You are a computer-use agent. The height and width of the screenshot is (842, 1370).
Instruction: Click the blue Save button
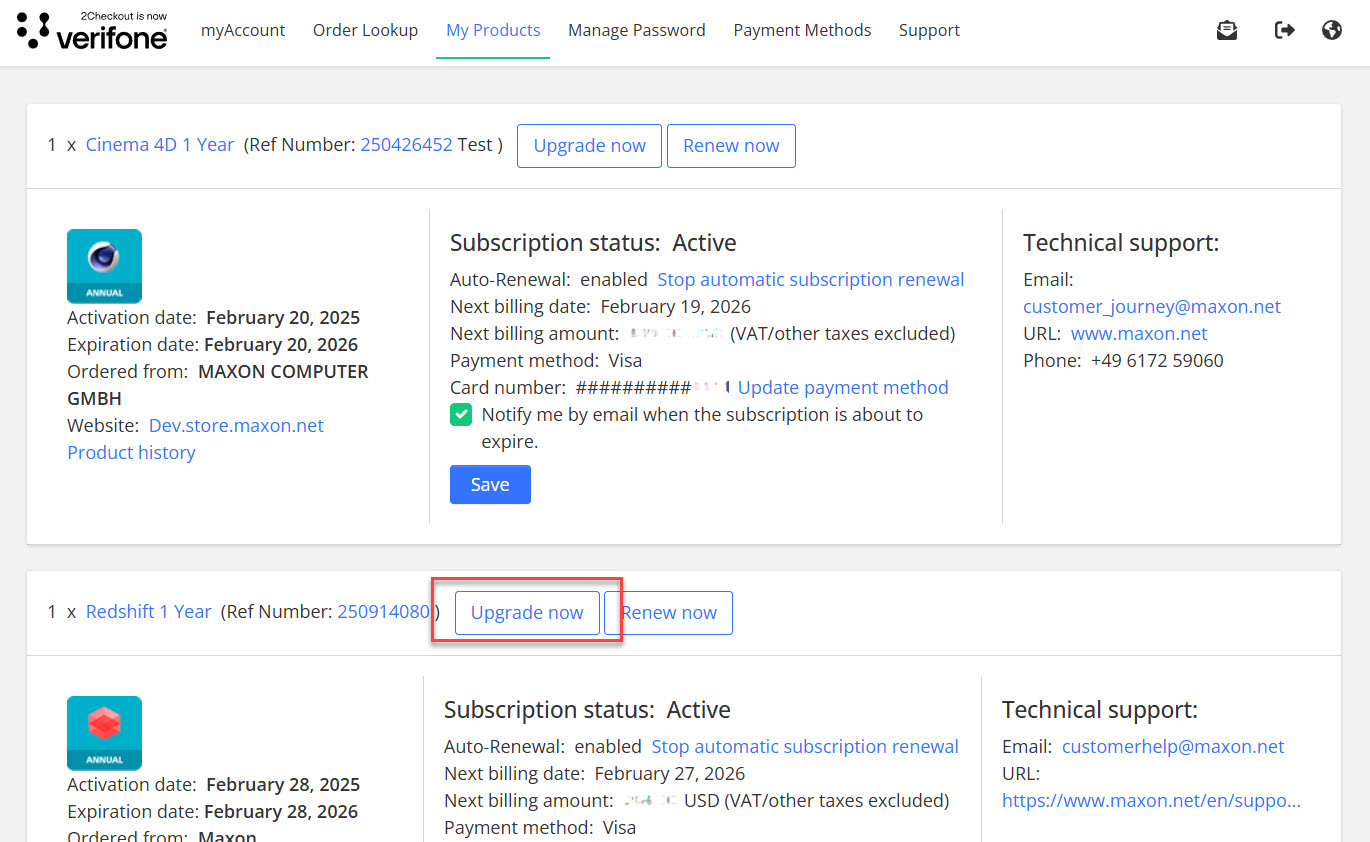click(x=490, y=485)
